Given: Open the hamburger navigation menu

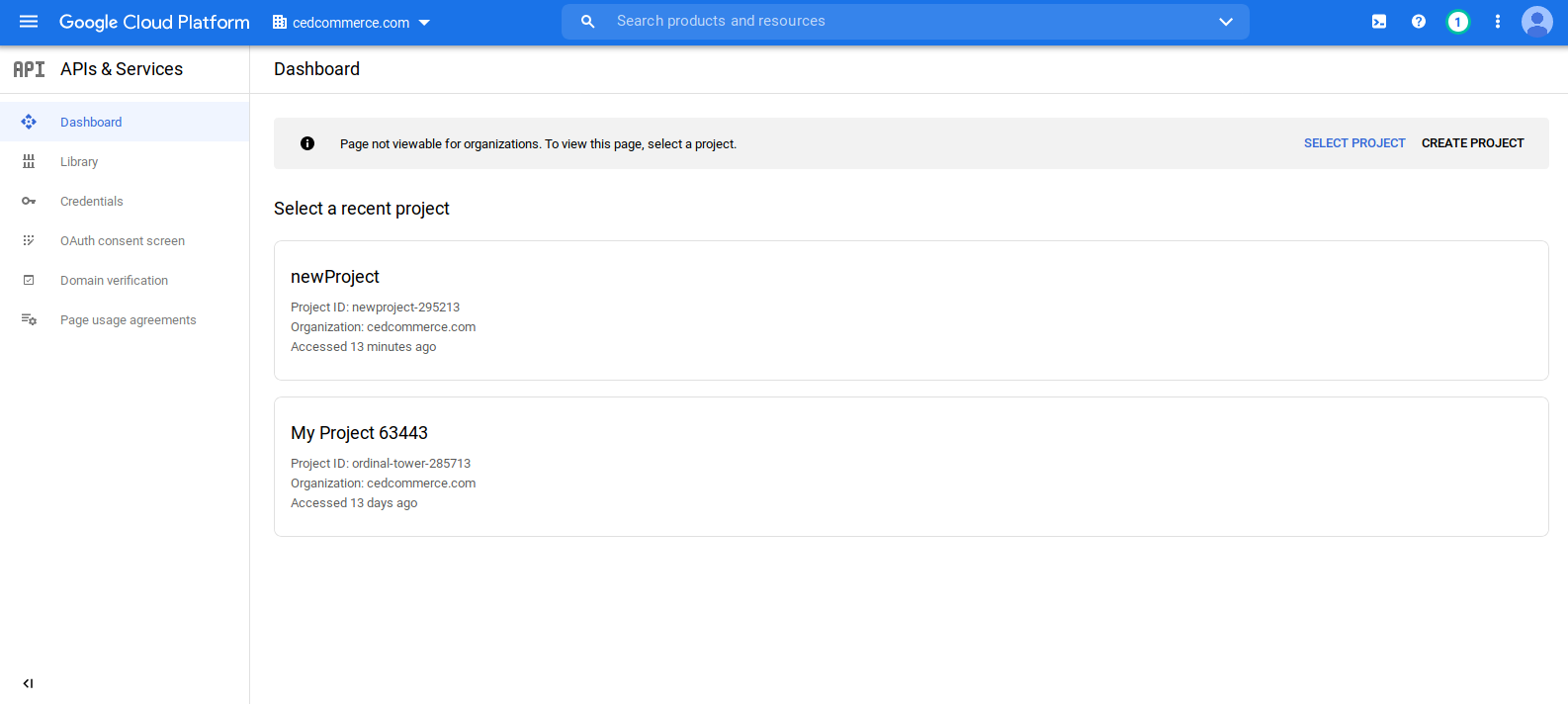Looking at the screenshot, I should click(29, 22).
